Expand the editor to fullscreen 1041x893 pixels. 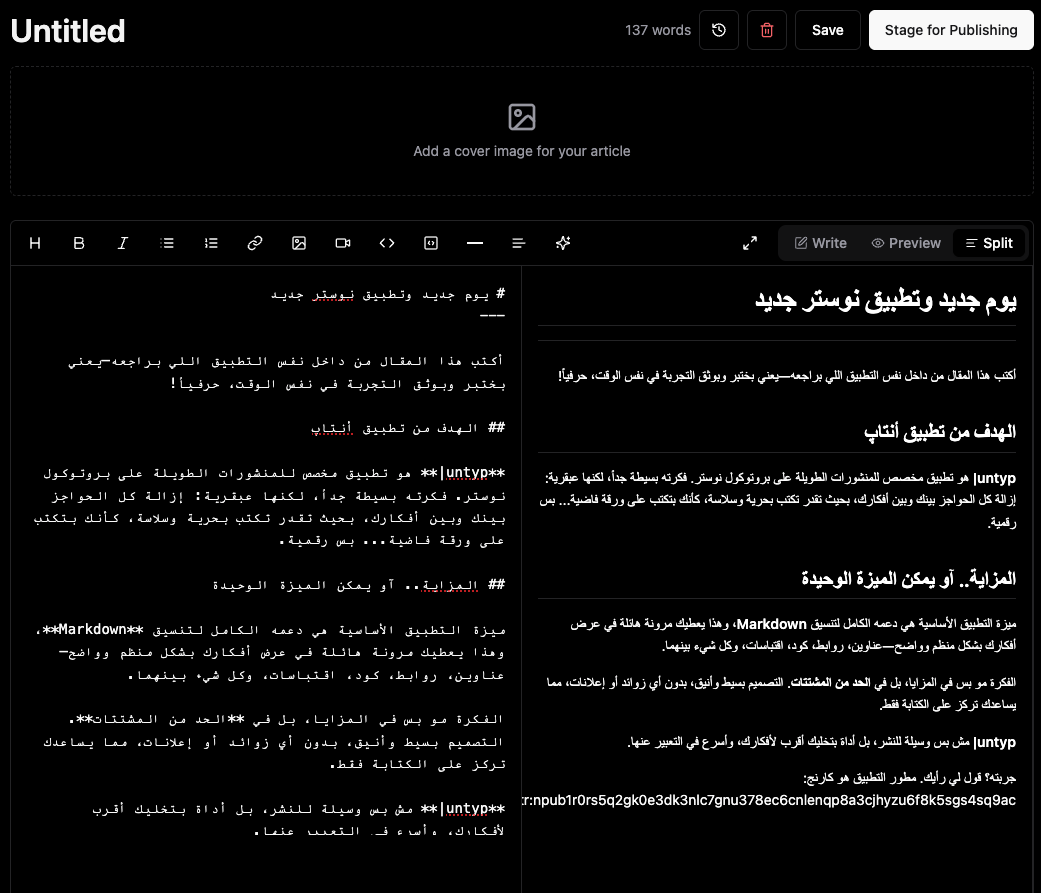click(750, 243)
